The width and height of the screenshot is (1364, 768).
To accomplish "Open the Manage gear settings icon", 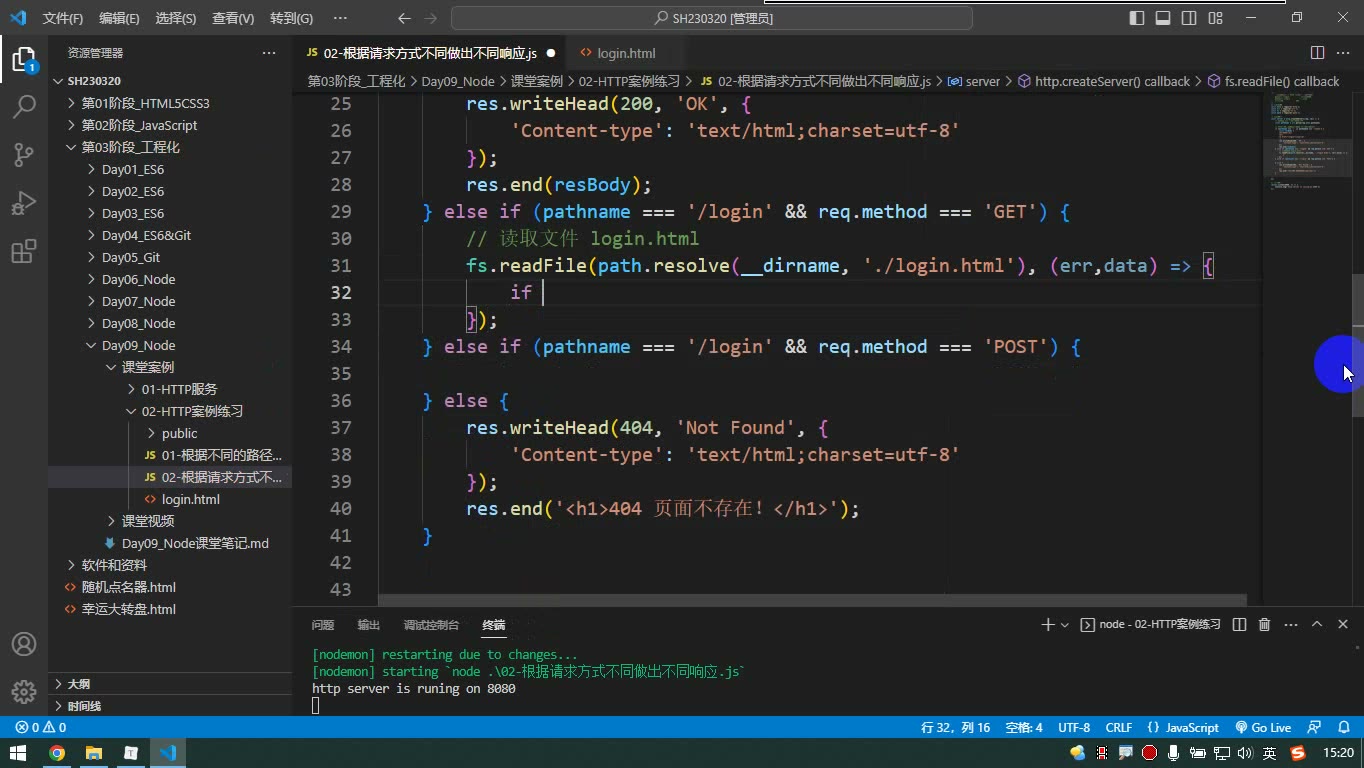I will pos(24,691).
